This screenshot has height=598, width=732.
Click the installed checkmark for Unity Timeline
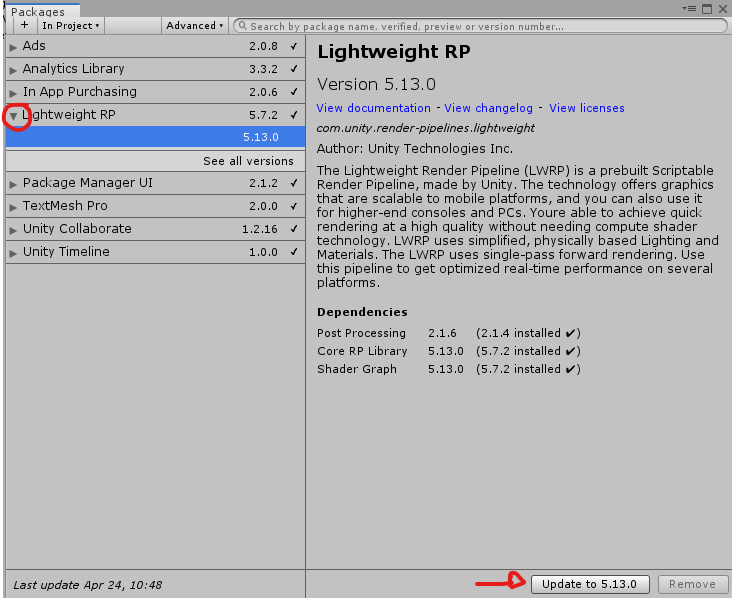click(x=294, y=252)
